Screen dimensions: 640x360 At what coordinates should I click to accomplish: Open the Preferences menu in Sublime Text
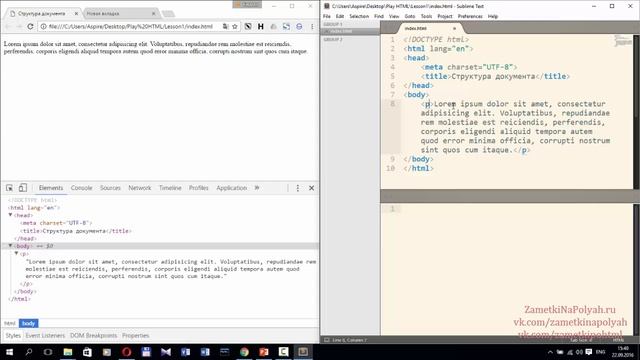pos(470,16)
